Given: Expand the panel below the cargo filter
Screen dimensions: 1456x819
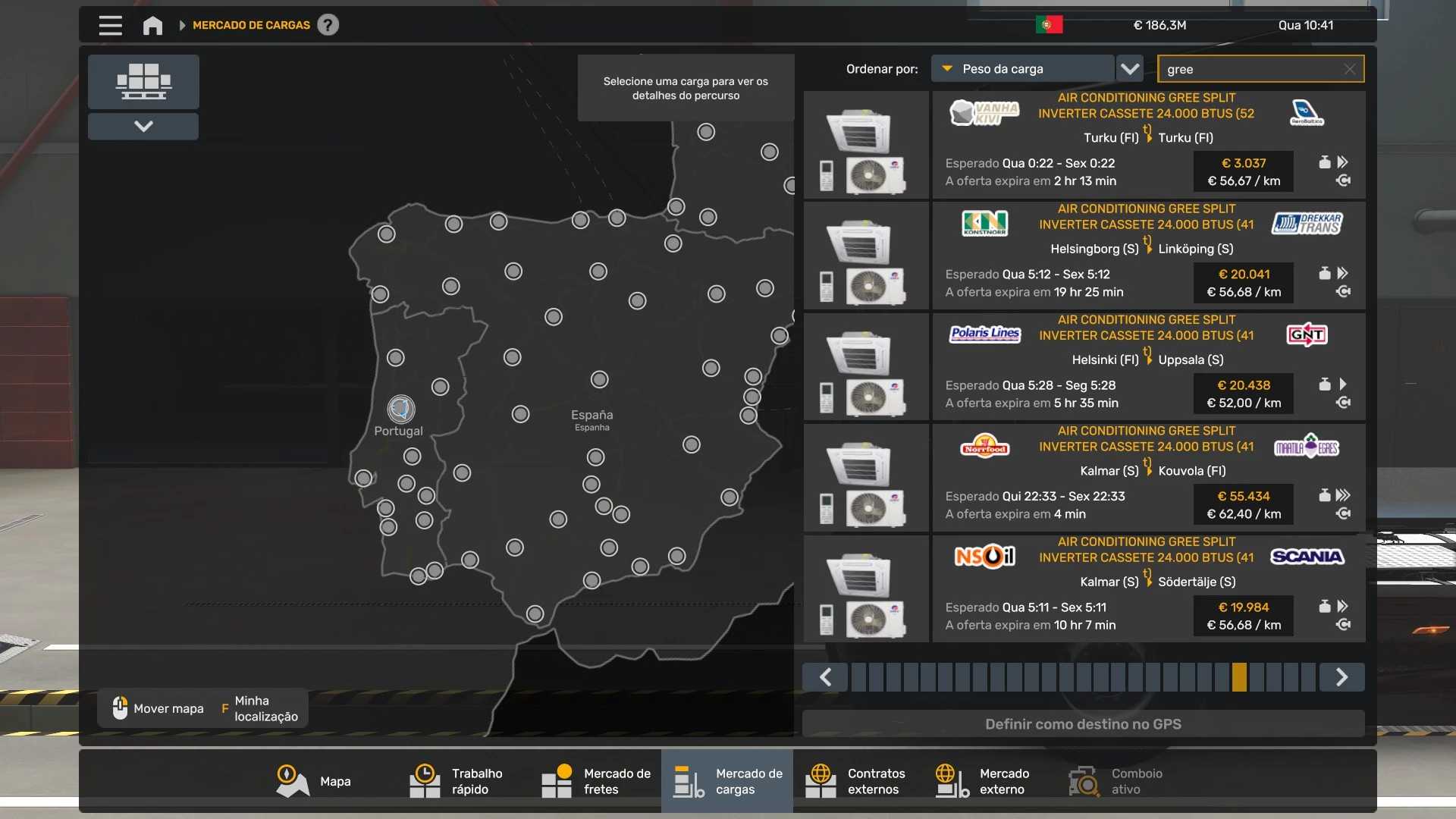Looking at the screenshot, I should tap(143, 126).
